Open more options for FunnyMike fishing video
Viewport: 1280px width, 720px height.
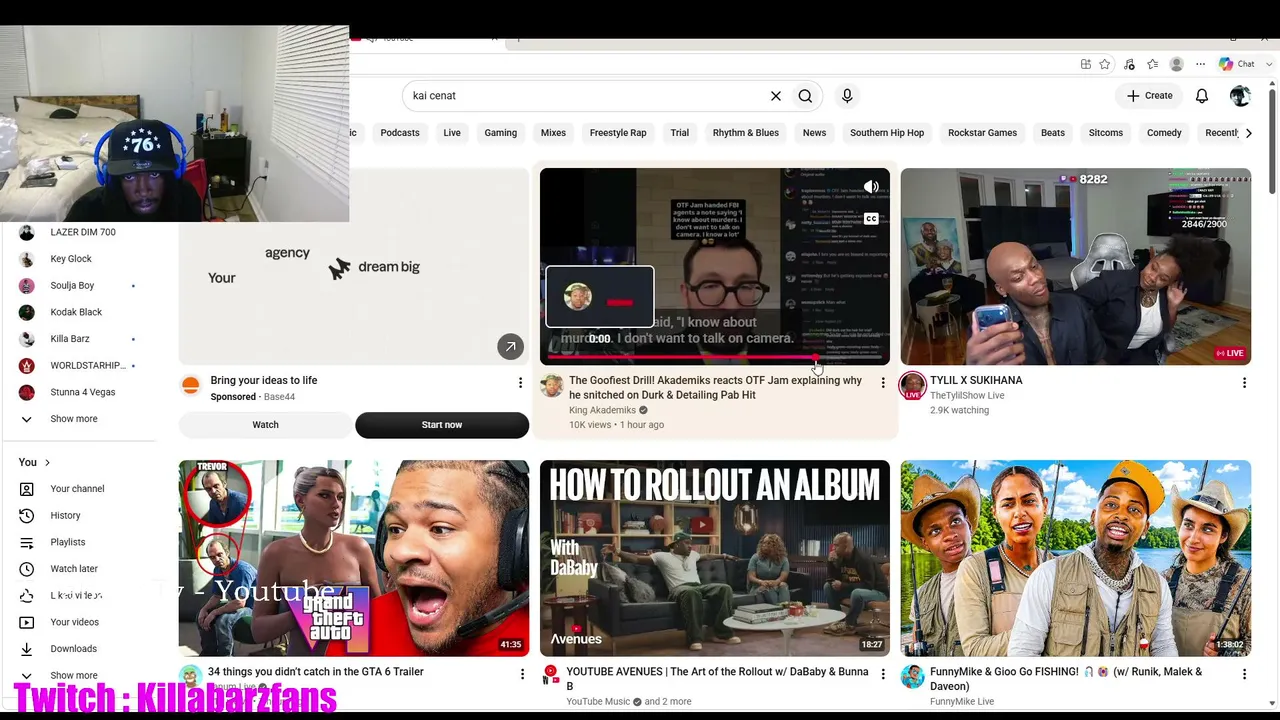[1244, 675]
